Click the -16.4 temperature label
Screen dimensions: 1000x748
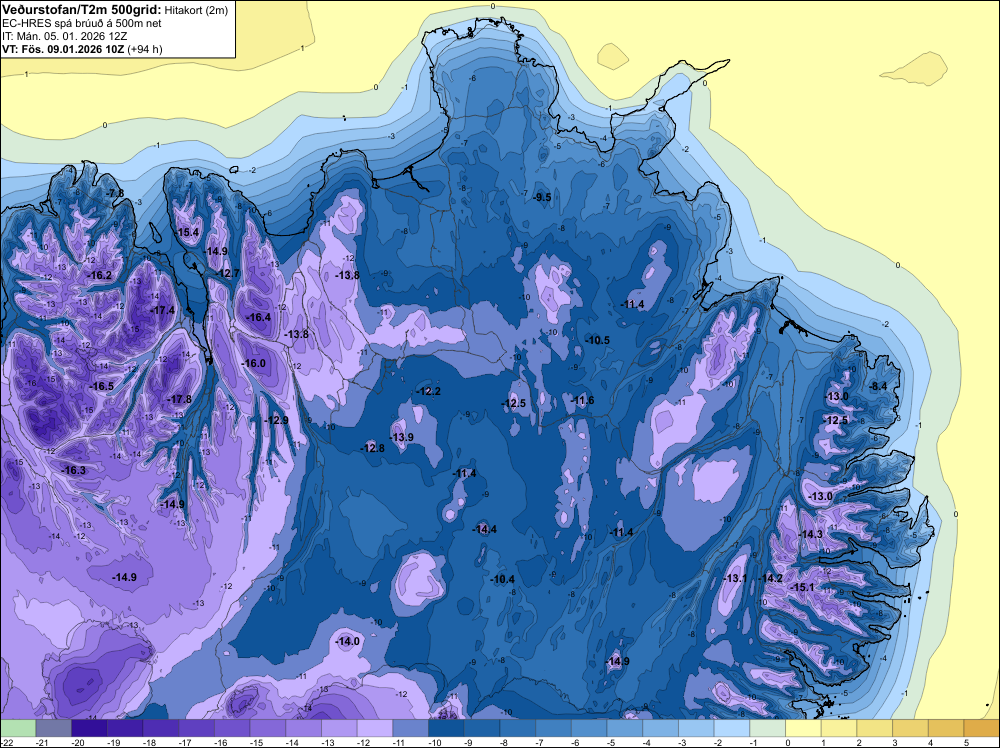coord(258,317)
